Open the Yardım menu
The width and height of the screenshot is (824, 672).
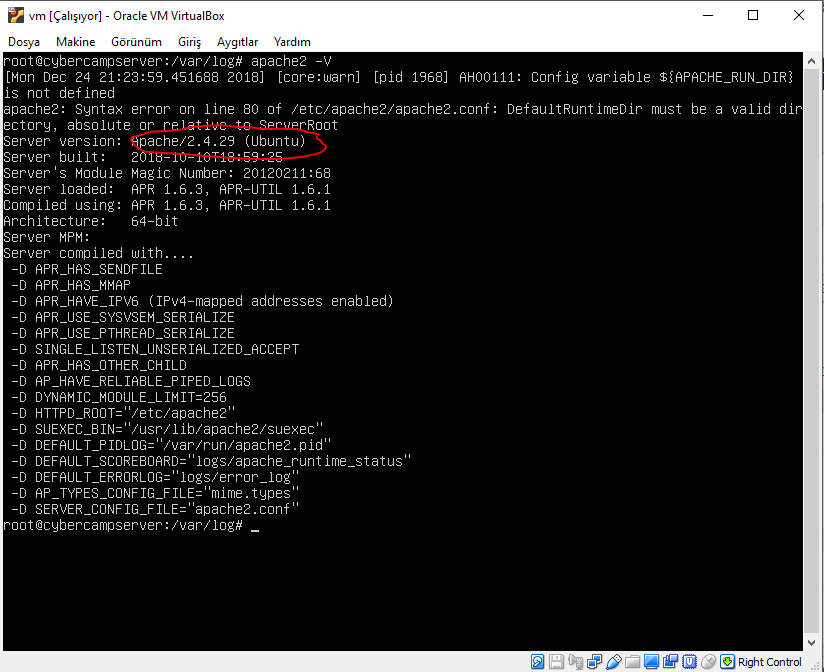click(292, 42)
